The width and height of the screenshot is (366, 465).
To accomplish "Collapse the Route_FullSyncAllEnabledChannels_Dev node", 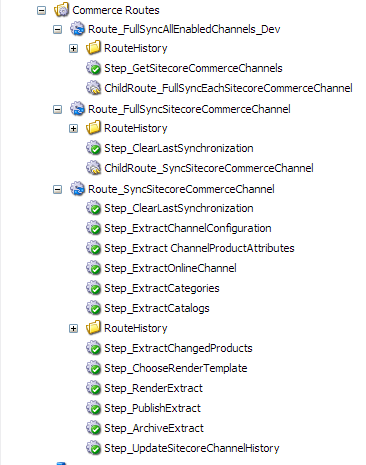I will click(x=57, y=29).
